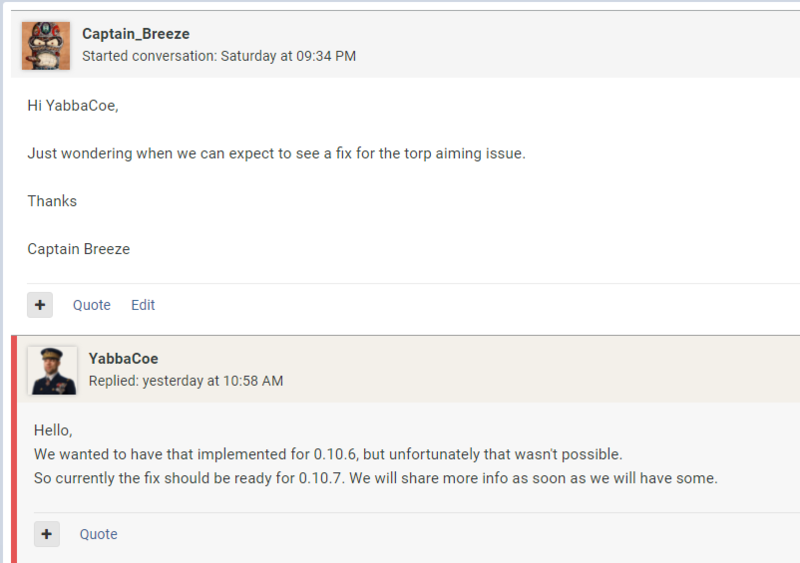The height and width of the screenshot is (563, 800).
Task: Click the "Thanks" line in the first message
Action: (52, 201)
